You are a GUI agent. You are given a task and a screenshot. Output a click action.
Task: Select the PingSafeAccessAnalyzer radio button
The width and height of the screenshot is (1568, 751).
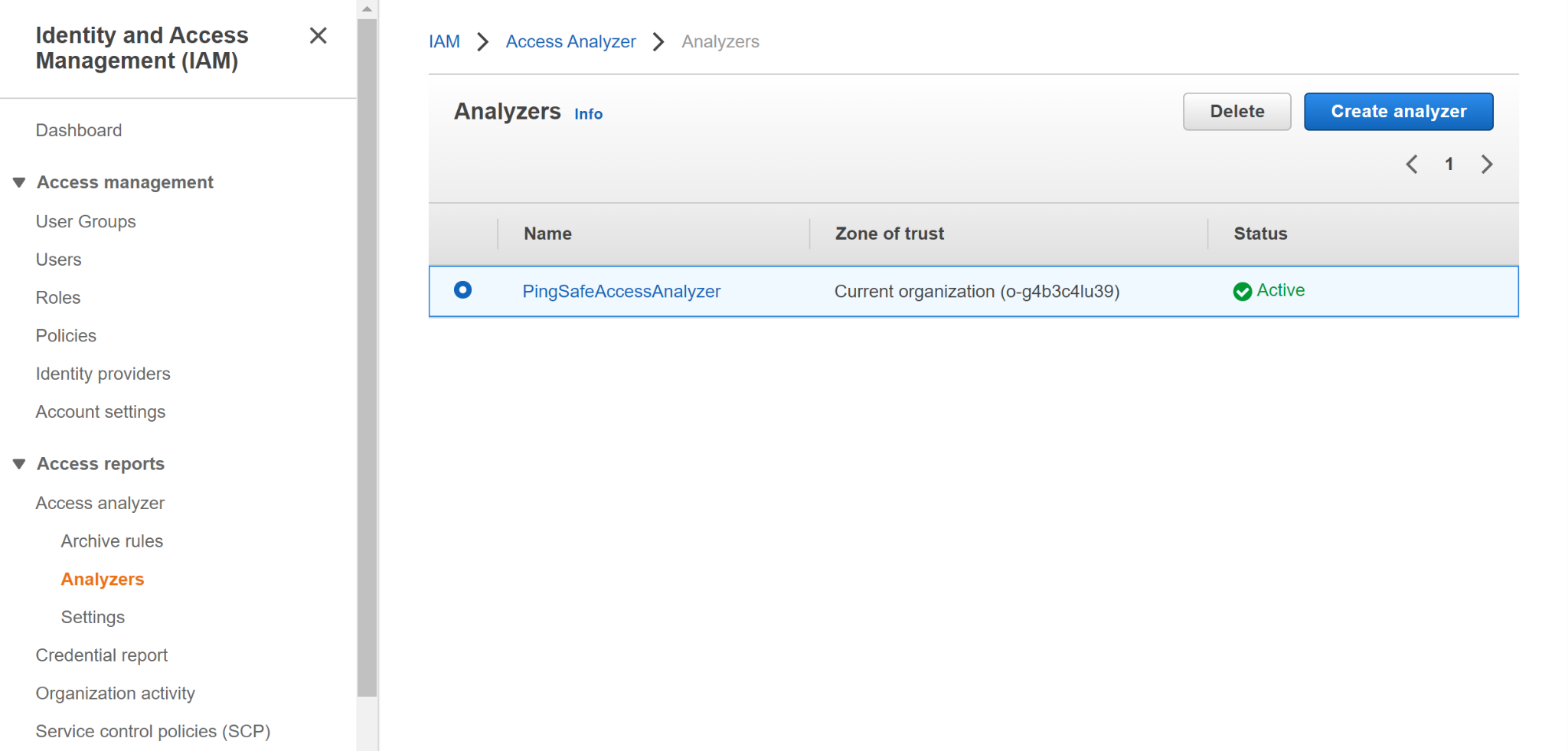462,290
